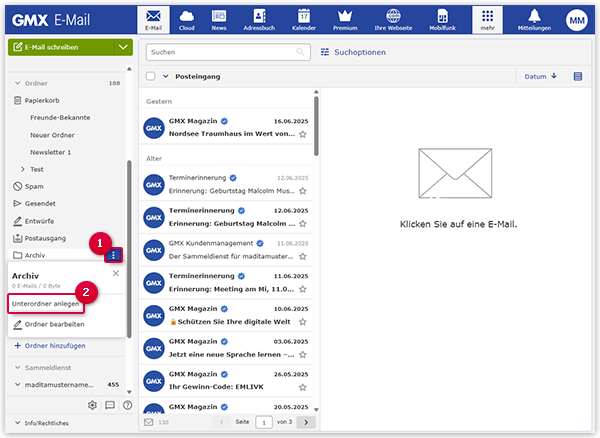Open dropdown arrow beside E-Mail schreiben

(x=123, y=47)
